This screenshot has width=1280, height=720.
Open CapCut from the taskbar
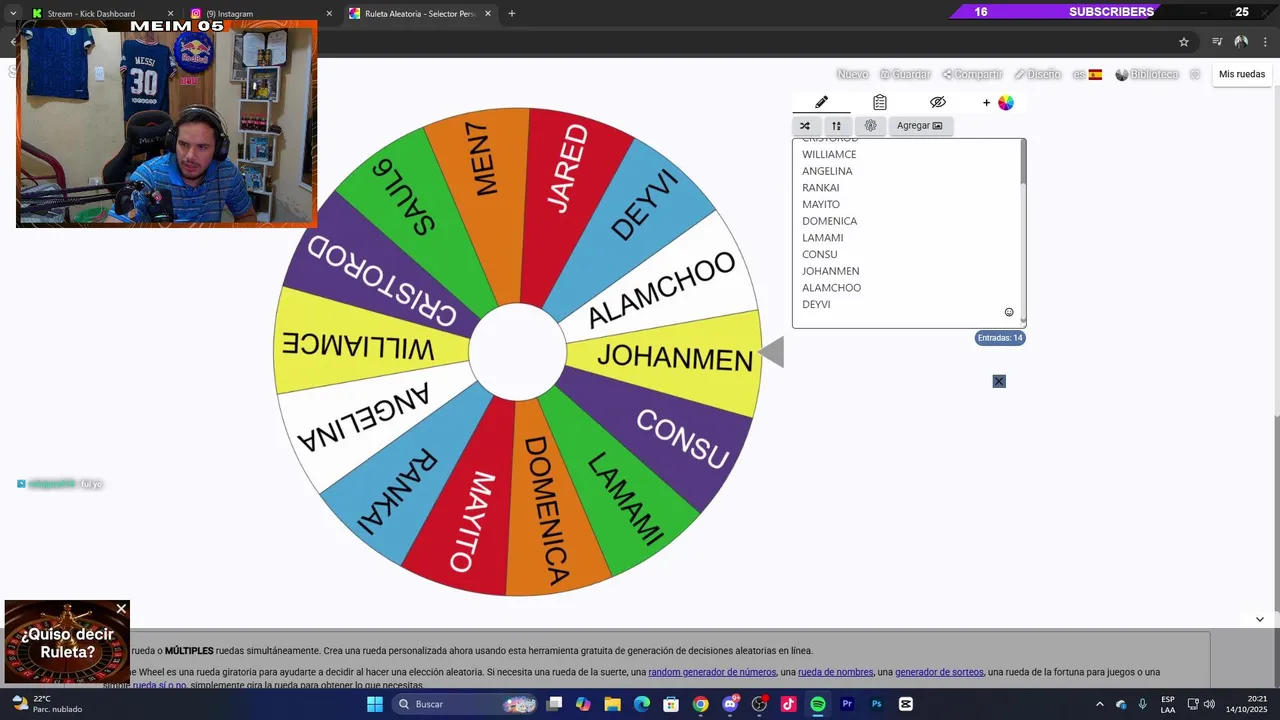click(906, 704)
